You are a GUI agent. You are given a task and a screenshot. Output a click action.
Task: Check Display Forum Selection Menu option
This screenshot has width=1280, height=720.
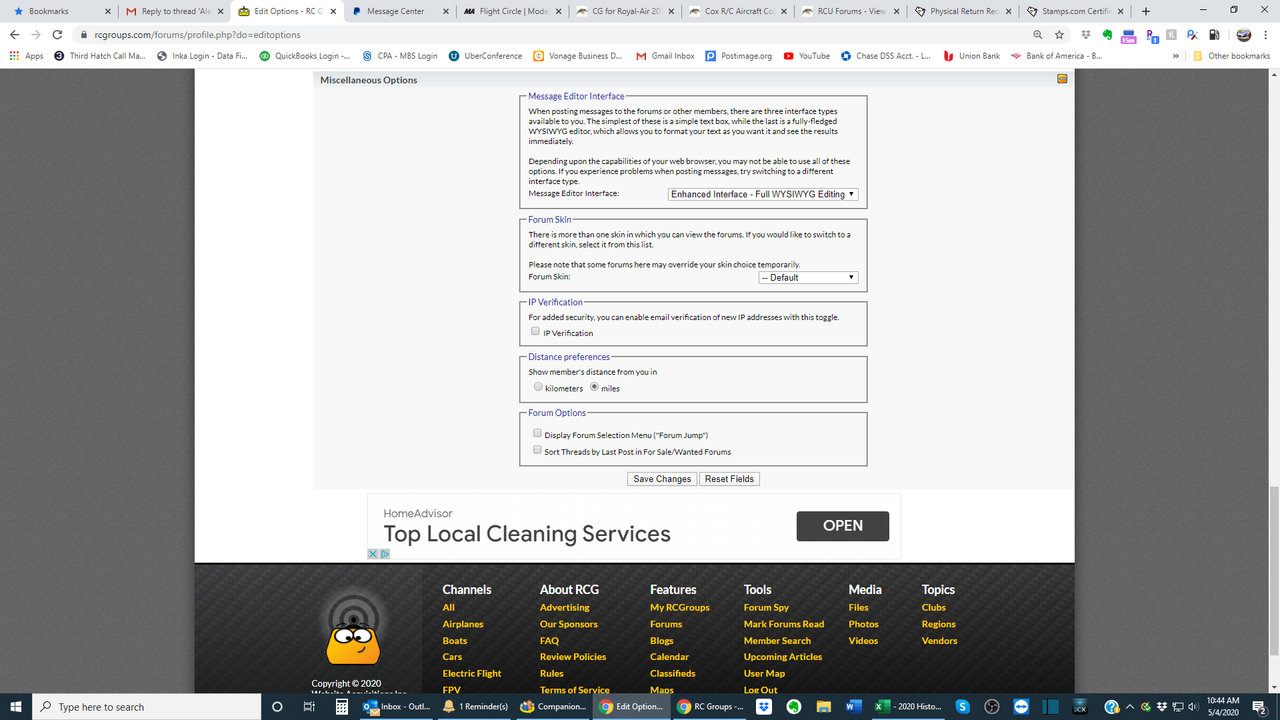coord(537,432)
